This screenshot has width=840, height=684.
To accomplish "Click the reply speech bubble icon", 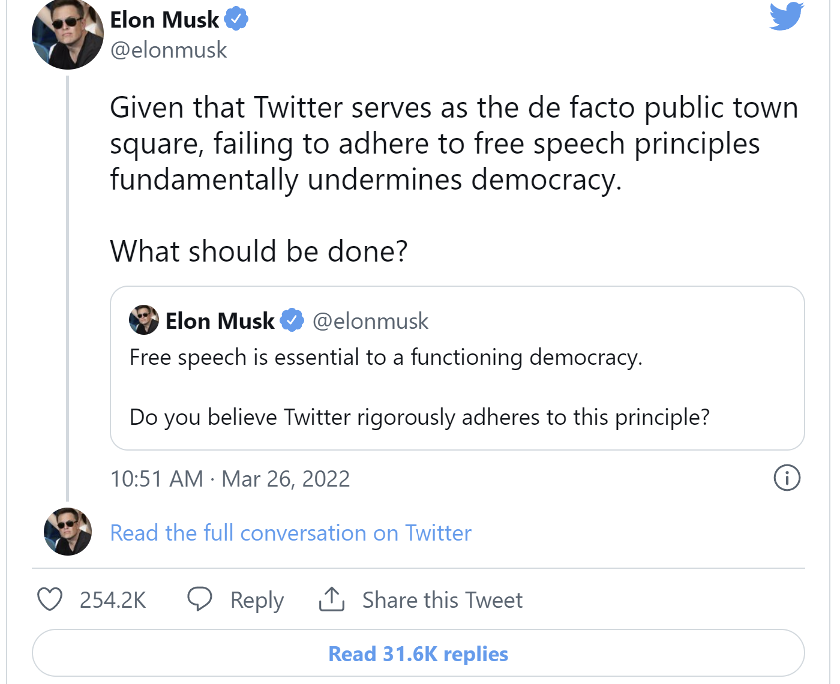I will point(200,600).
